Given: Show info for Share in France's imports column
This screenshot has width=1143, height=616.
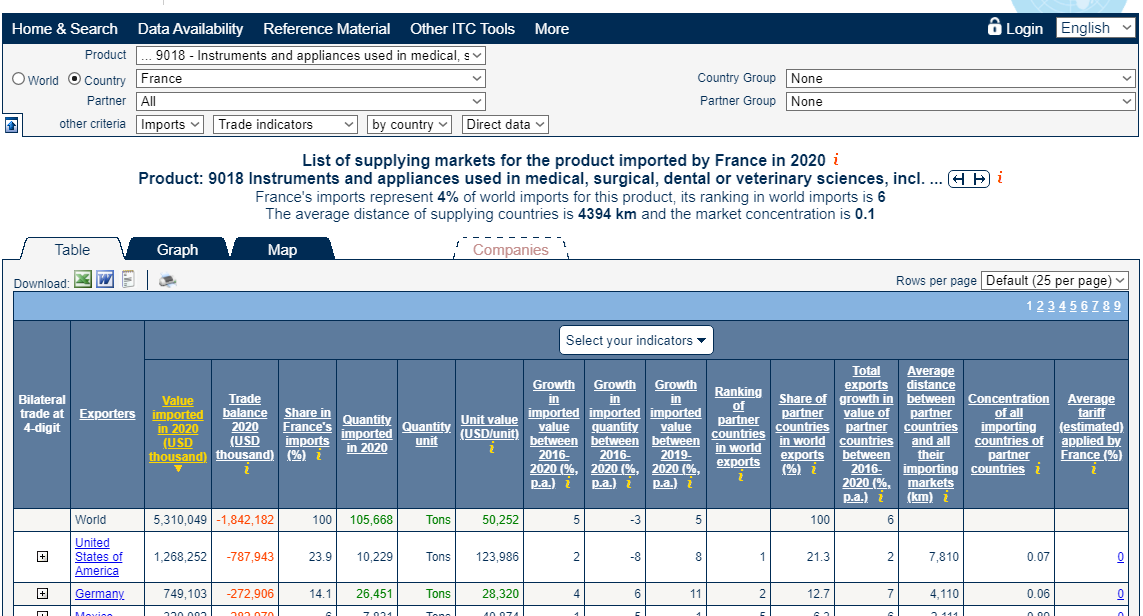Looking at the screenshot, I should 319,455.
